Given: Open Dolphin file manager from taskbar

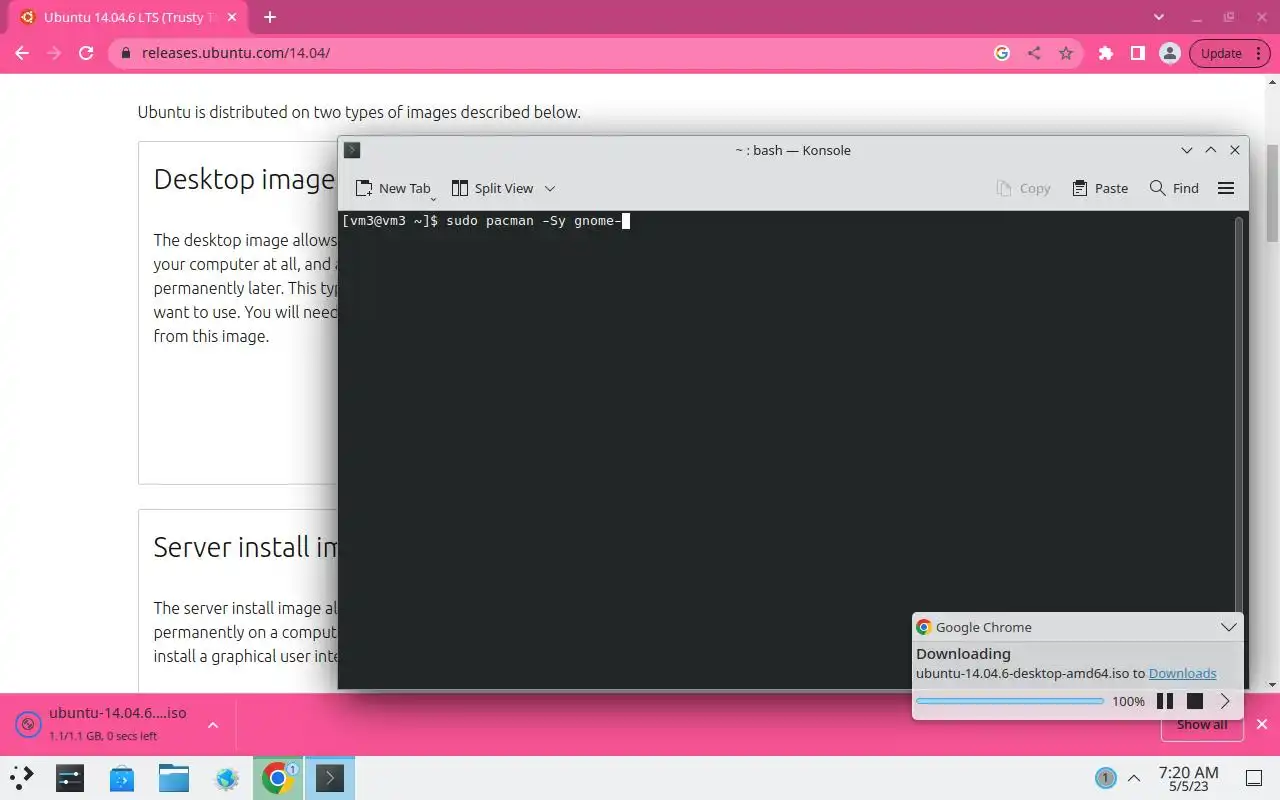Looking at the screenshot, I should click(x=174, y=777).
